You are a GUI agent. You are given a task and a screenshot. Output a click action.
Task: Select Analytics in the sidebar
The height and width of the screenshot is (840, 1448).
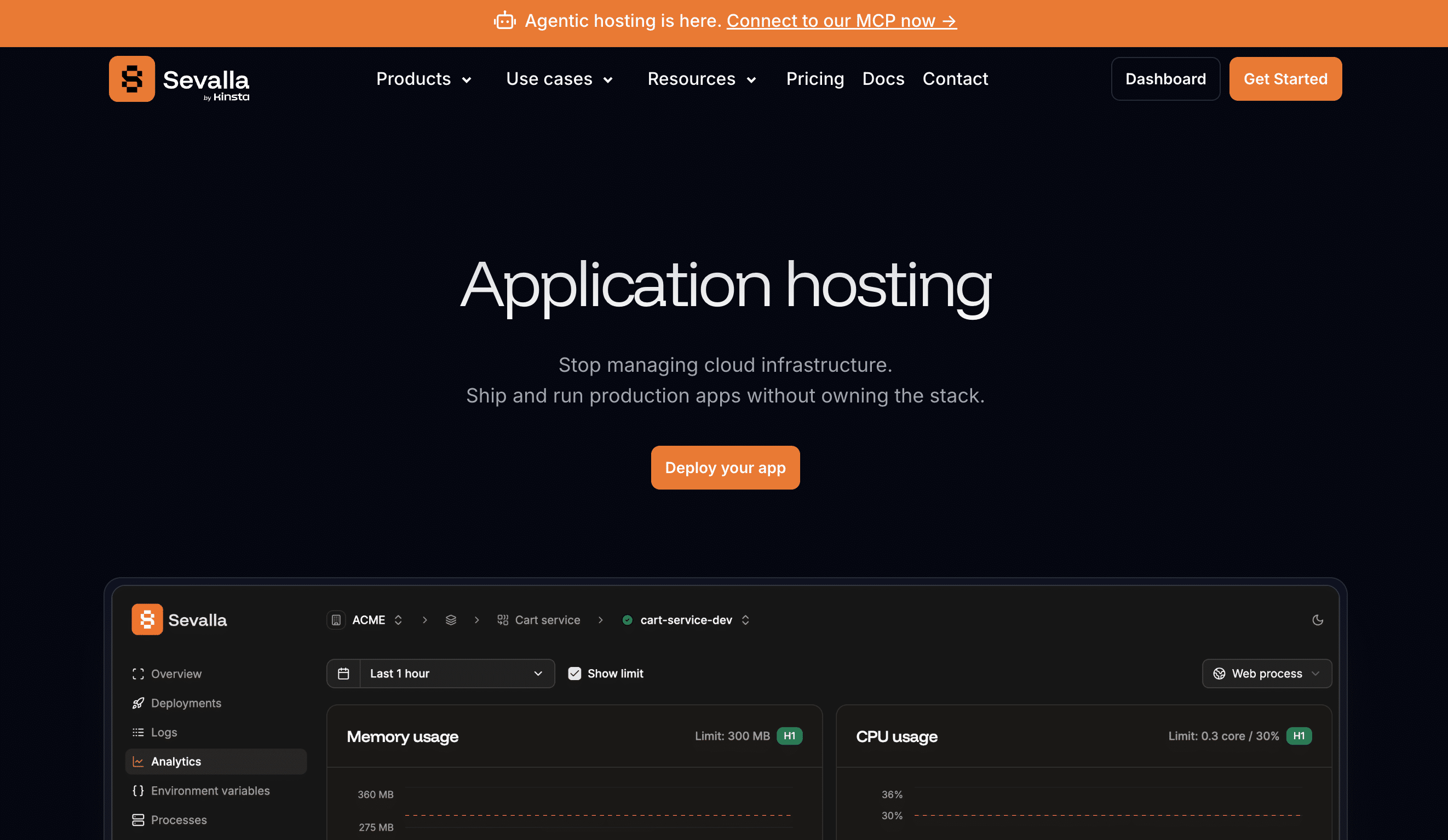pos(216,761)
